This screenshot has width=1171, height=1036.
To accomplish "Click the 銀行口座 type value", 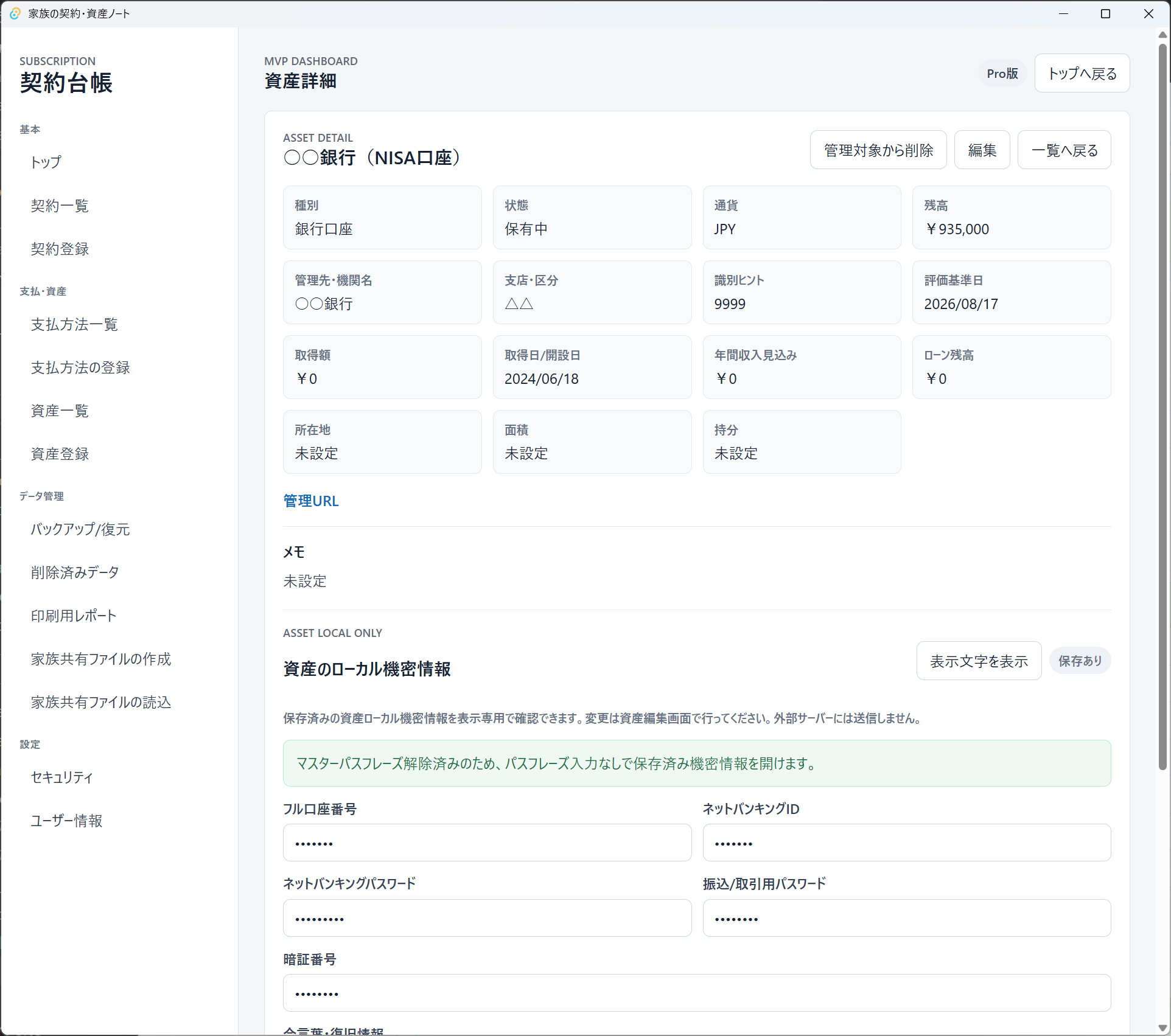I will point(324,229).
